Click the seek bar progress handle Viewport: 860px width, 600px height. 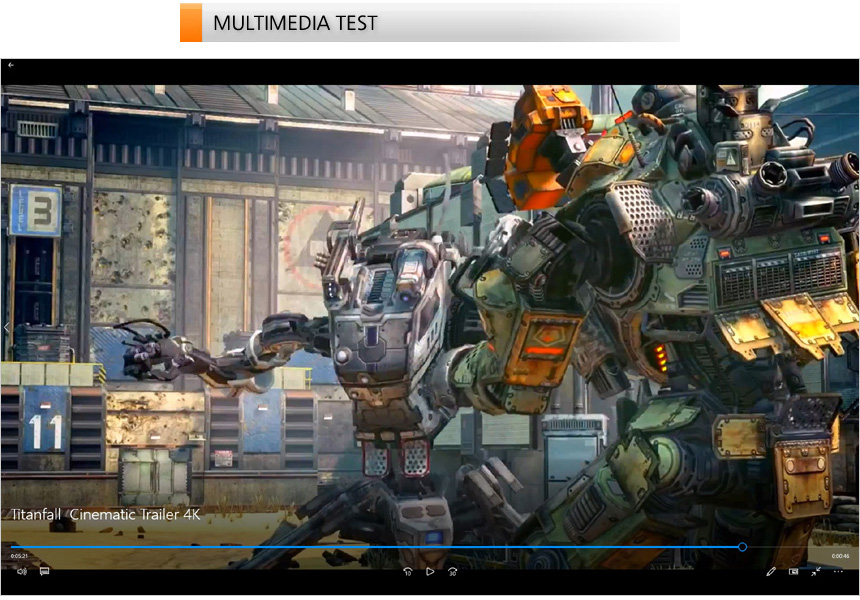pyautogui.click(x=742, y=547)
